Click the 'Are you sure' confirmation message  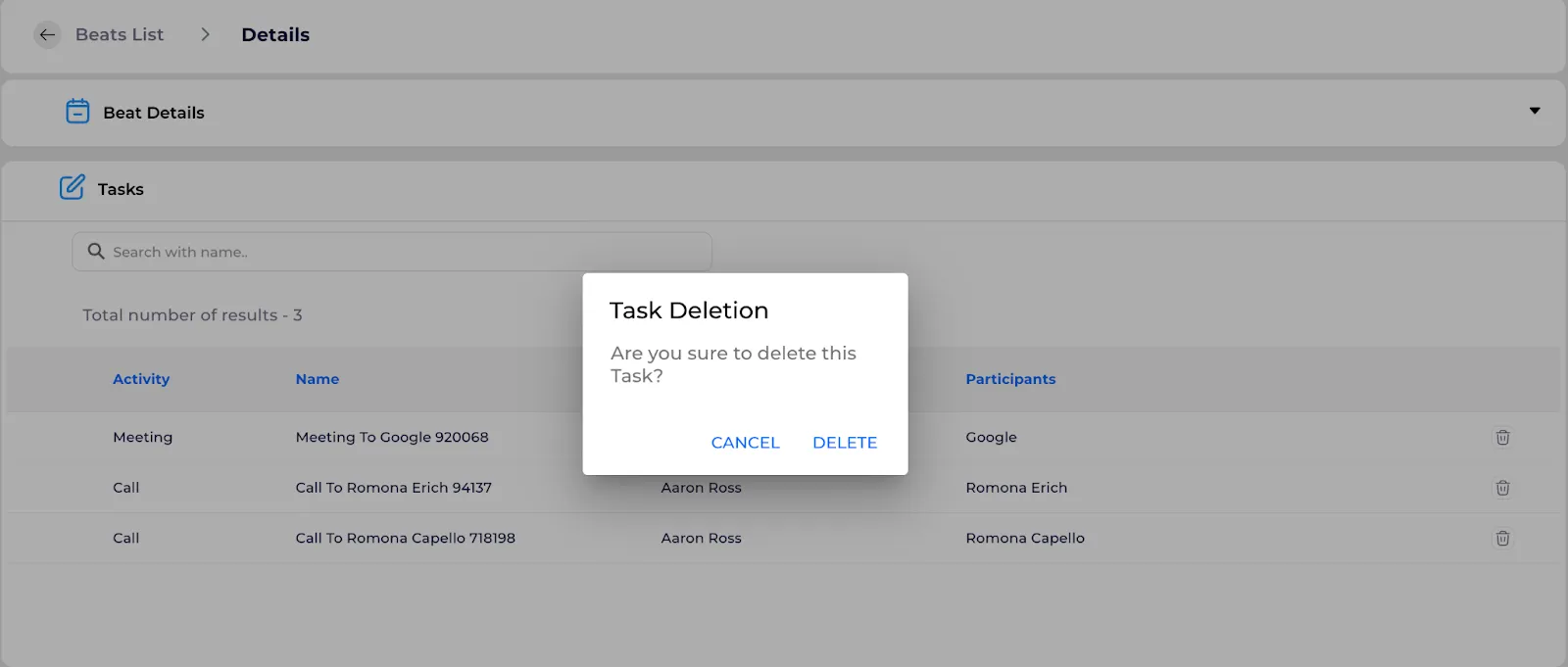pos(733,364)
